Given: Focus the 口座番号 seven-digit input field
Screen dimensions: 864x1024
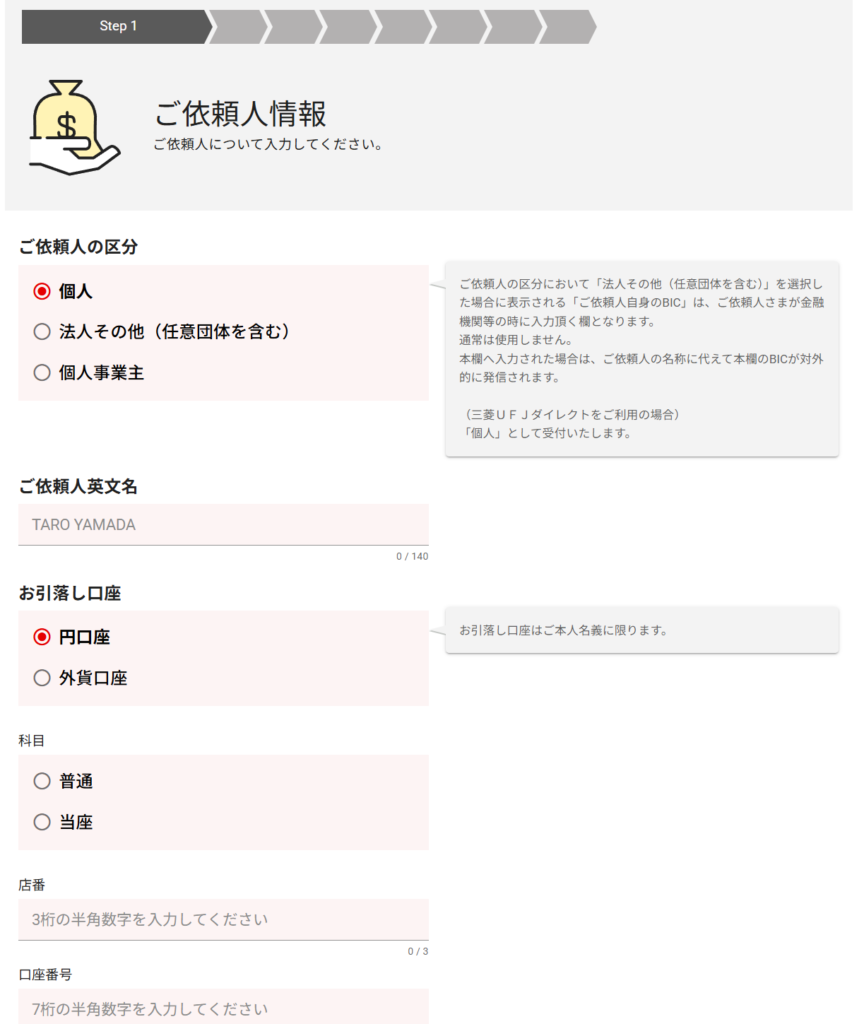Looking at the screenshot, I should (223, 1006).
